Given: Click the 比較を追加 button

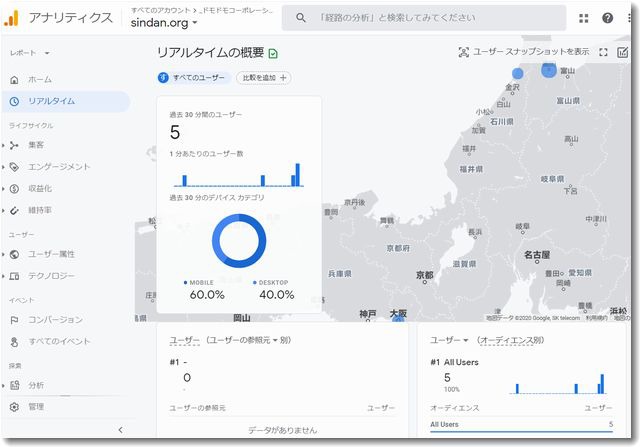Looking at the screenshot, I should point(264,78).
